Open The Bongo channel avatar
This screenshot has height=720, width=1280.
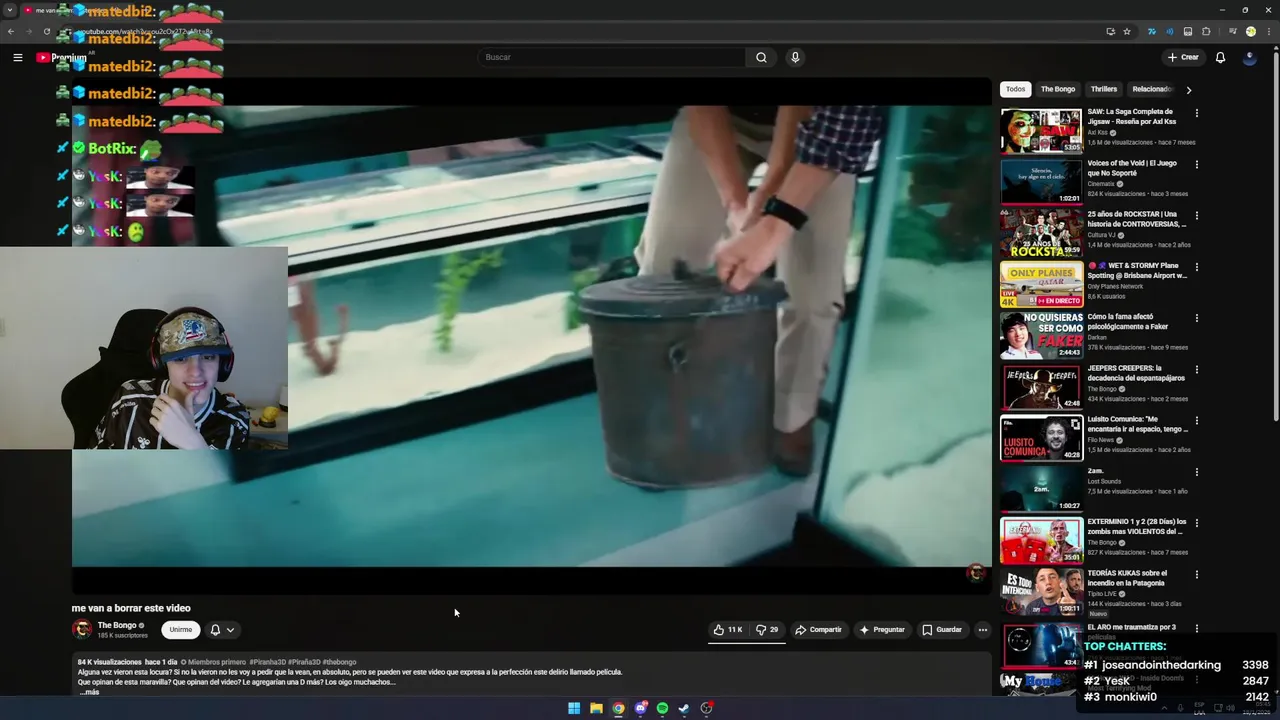click(x=82, y=629)
